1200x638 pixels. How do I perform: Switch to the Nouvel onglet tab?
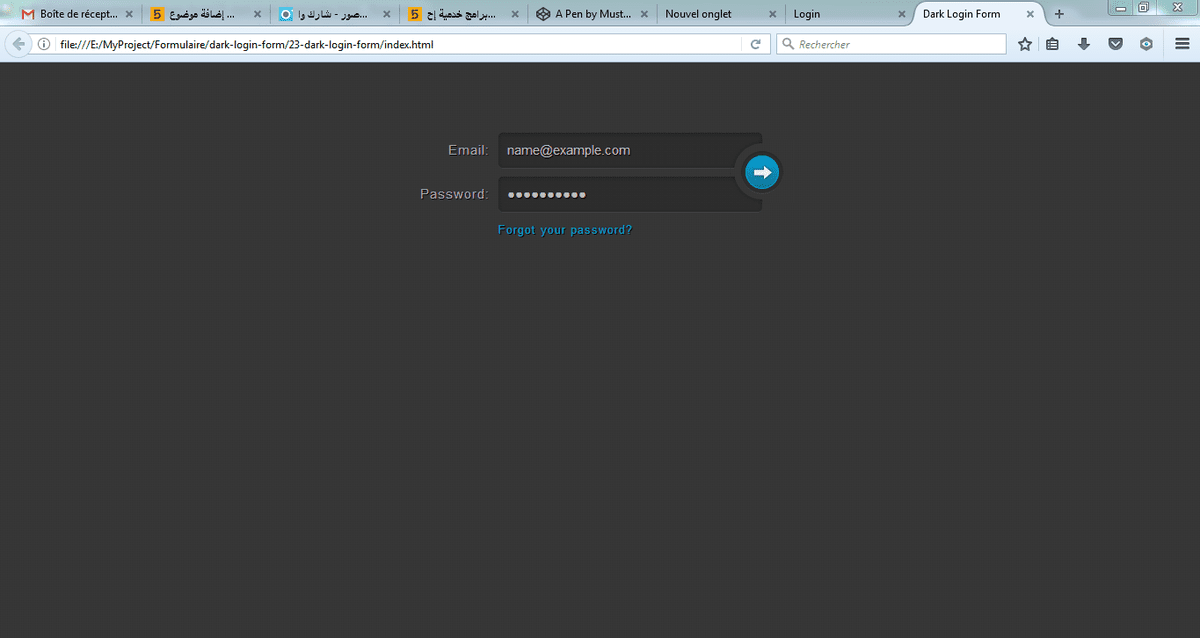(x=720, y=14)
